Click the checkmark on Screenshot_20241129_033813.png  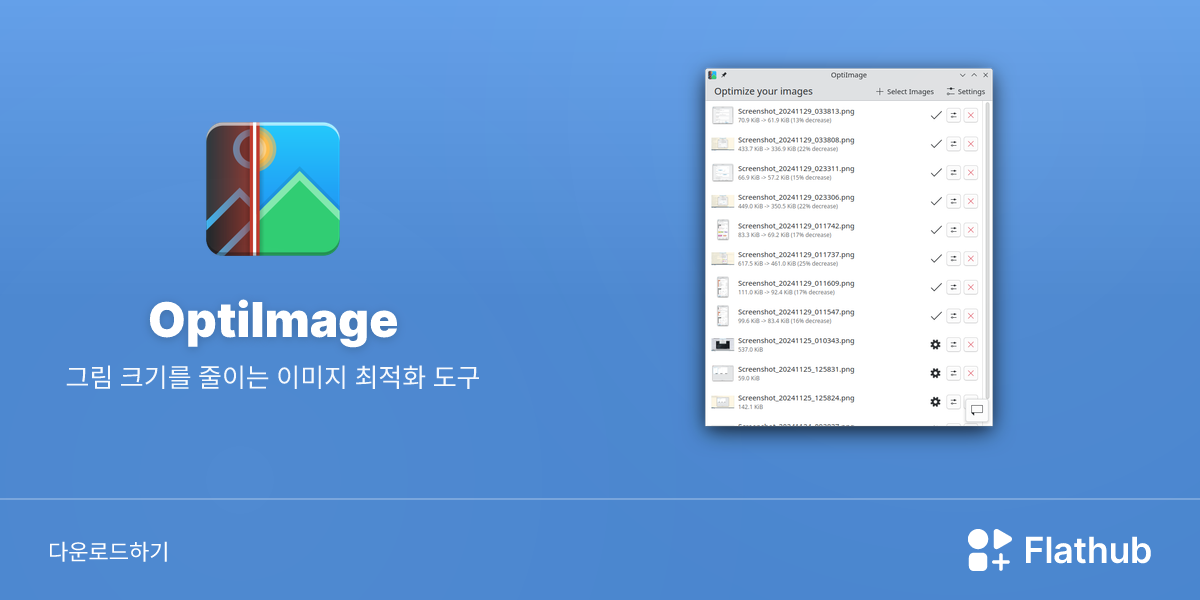point(936,115)
